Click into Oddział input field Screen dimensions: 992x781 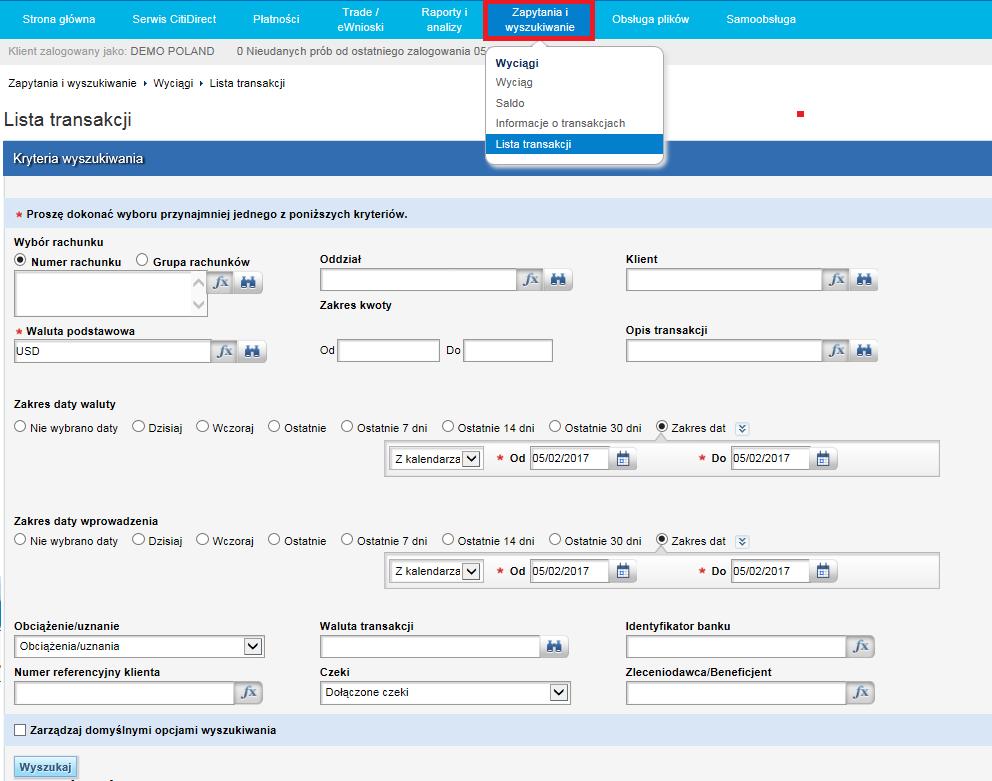click(418, 280)
